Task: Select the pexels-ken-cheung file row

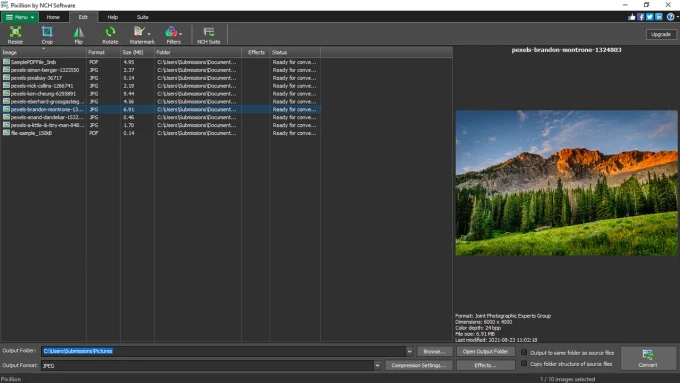Action: 160,94
